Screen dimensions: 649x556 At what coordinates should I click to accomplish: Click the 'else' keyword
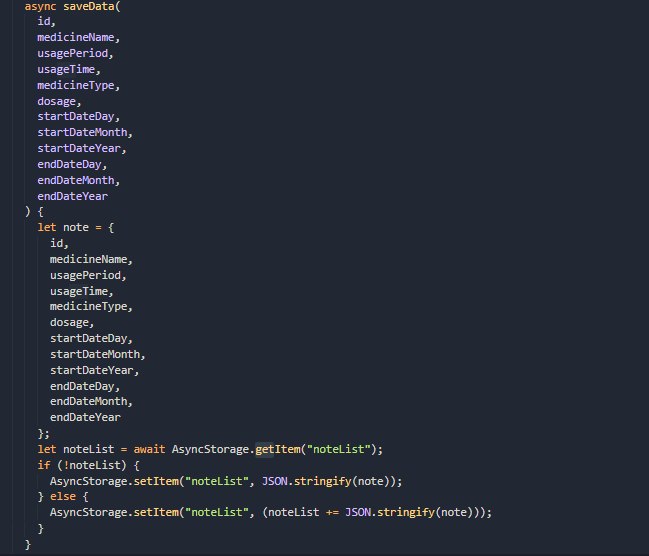63,496
